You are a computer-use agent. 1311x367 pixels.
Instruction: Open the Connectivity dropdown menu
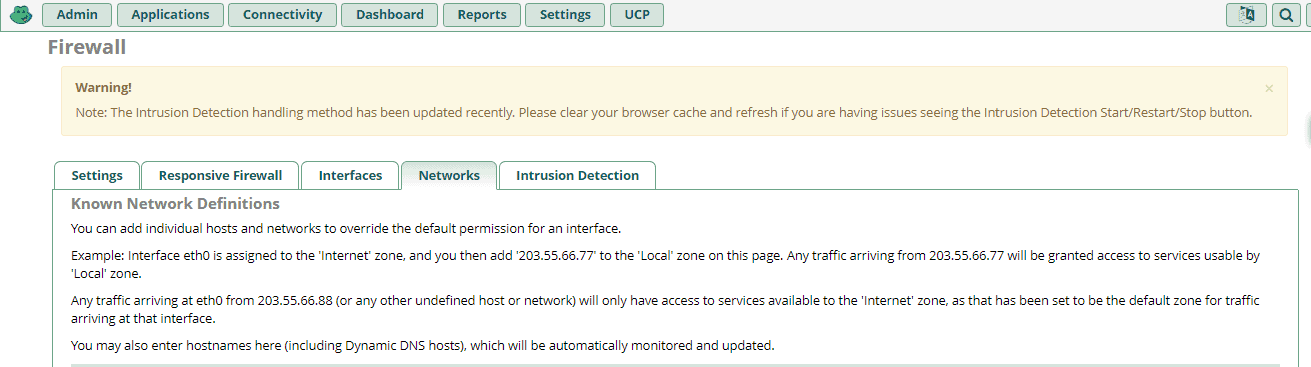pos(282,15)
